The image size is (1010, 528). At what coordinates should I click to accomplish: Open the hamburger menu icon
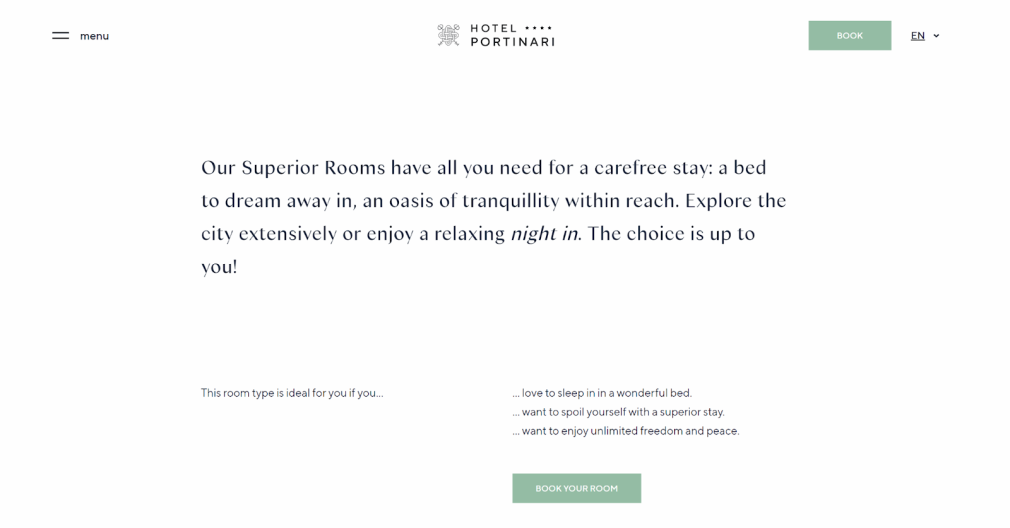pos(61,36)
